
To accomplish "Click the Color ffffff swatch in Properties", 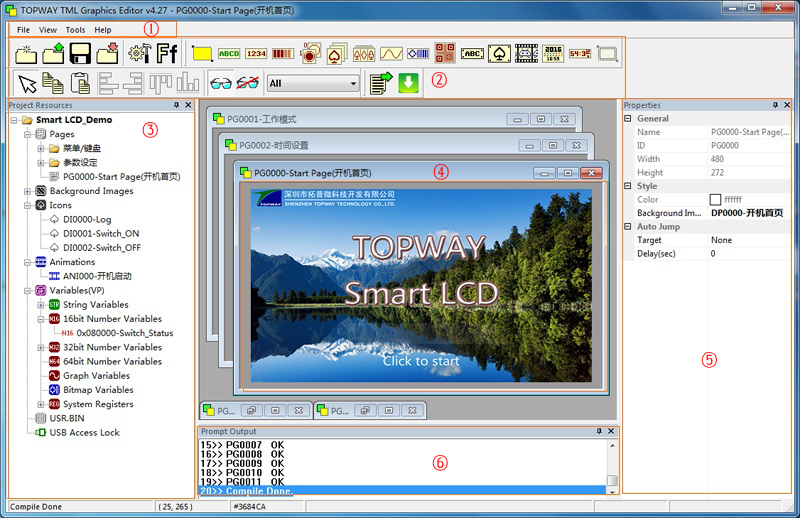I will tap(715, 200).
